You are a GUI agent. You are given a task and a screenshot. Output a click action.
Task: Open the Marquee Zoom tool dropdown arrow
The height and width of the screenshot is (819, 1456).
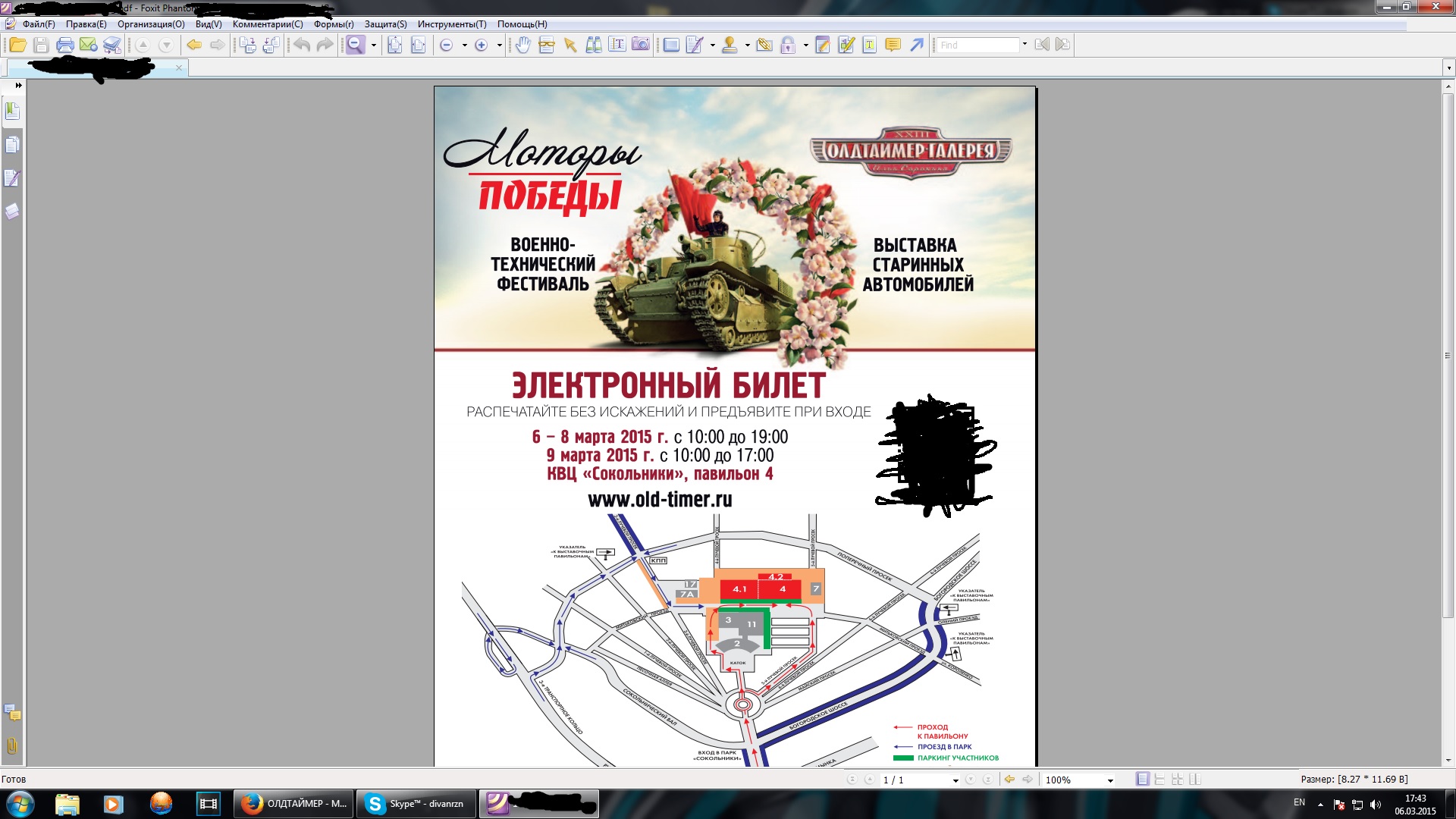click(373, 45)
